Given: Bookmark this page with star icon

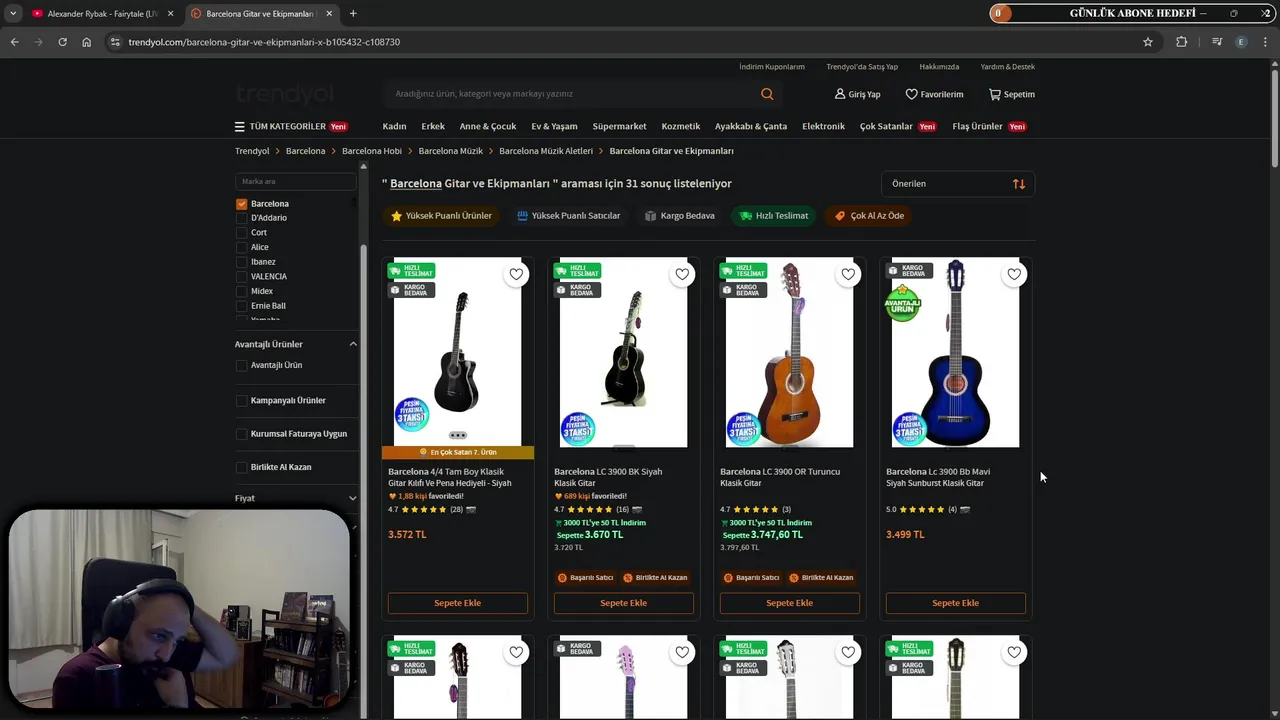Looking at the screenshot, I should (x=1148, y=42).
